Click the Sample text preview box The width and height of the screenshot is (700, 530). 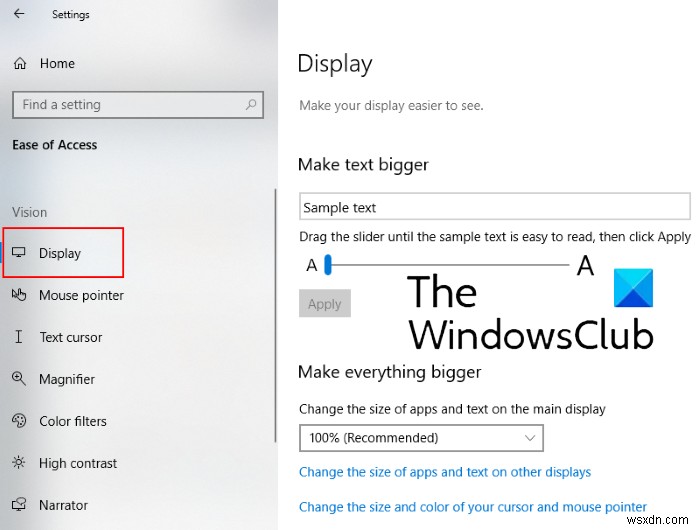495,206
